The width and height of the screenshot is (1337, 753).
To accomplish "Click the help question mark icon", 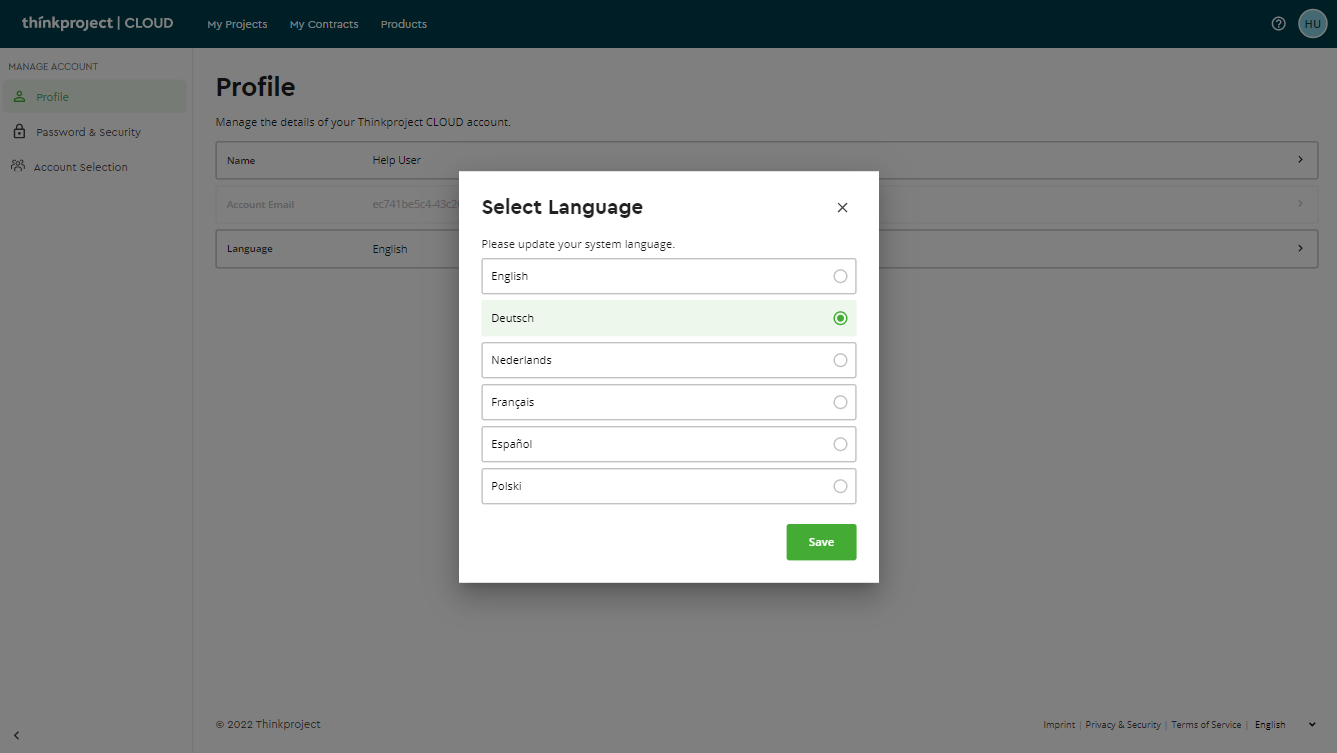I will [1278, 24].
